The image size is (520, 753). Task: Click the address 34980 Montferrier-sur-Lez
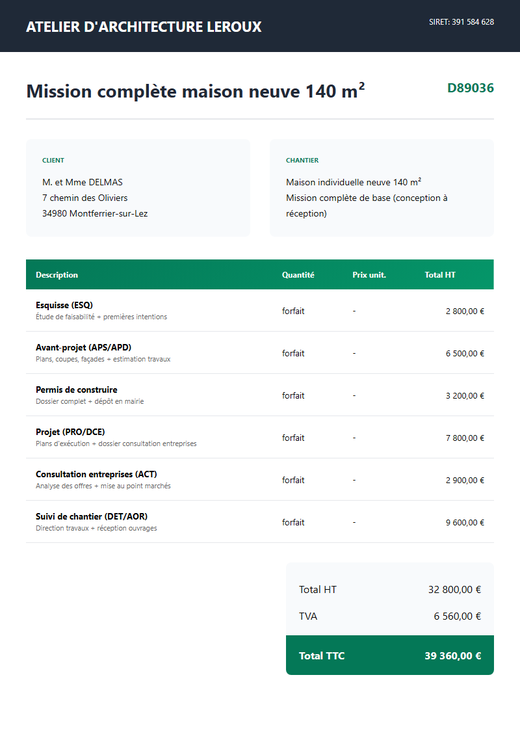click(x=95, y=213)
